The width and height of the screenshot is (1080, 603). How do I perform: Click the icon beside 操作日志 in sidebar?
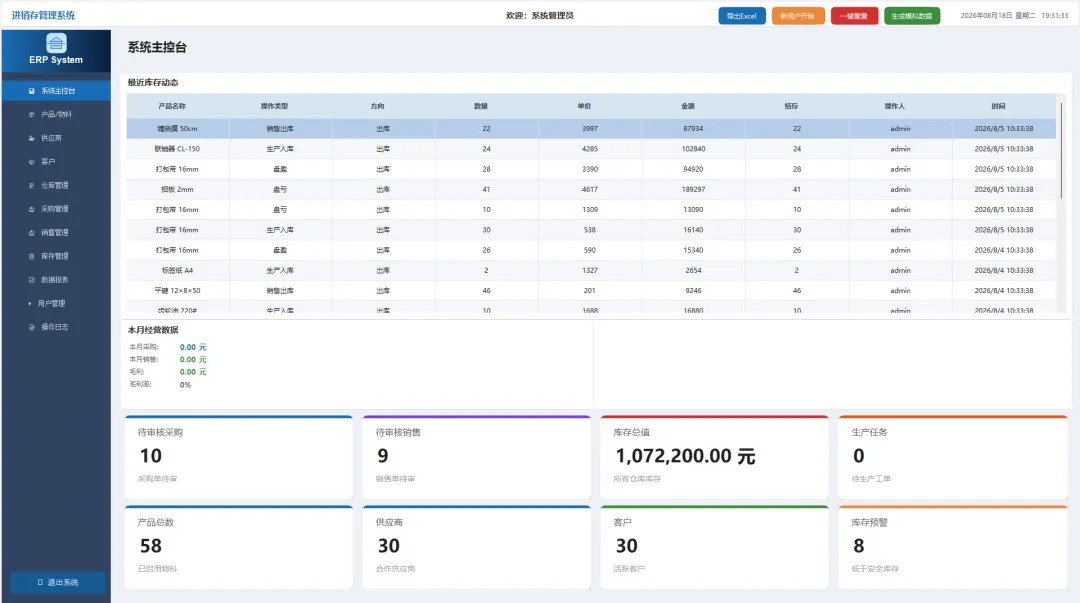pyautogui.click(x=31, y=327)
